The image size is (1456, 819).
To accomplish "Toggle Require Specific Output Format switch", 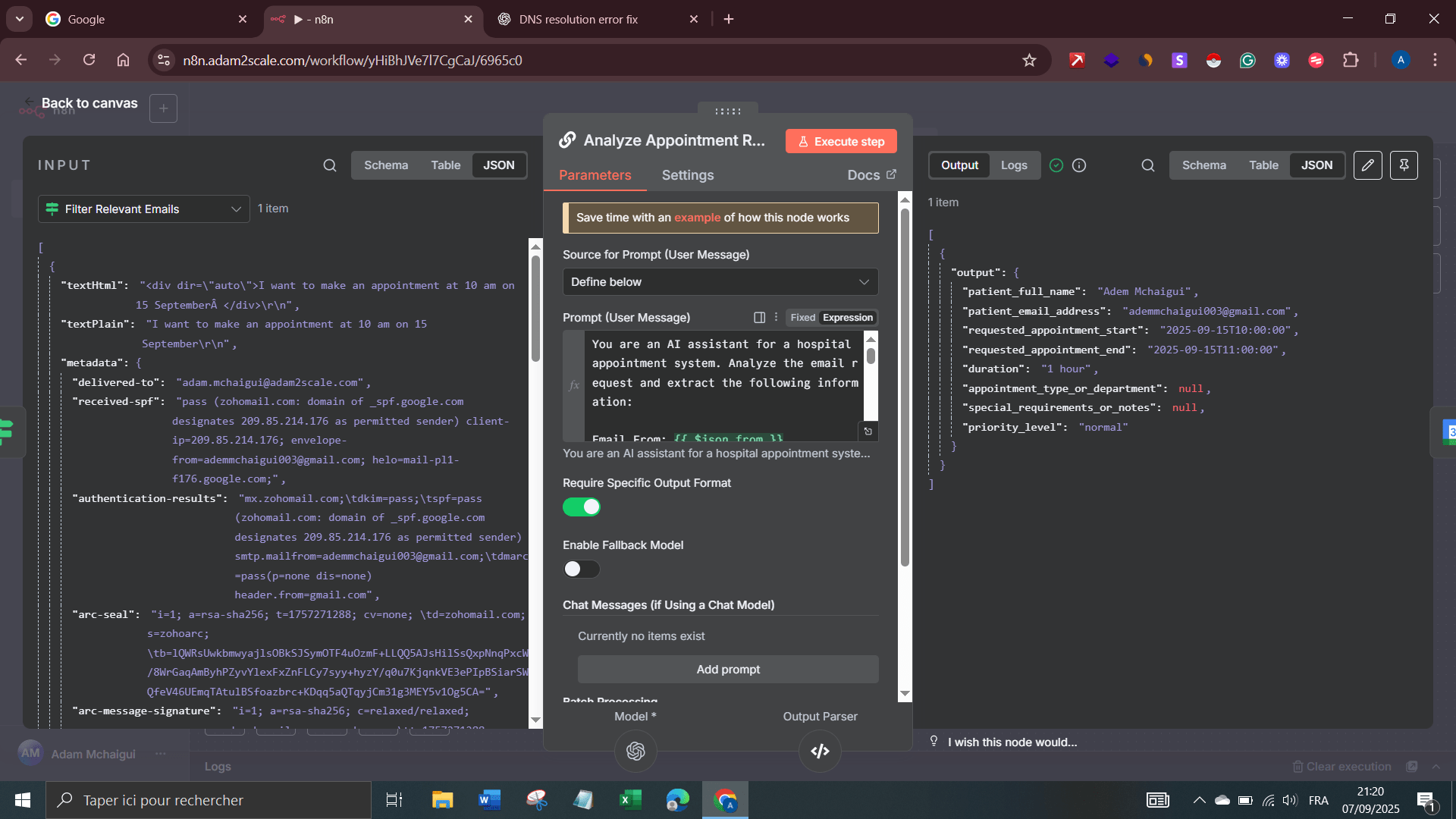I will pyautogui.click(x=582, y=507).
